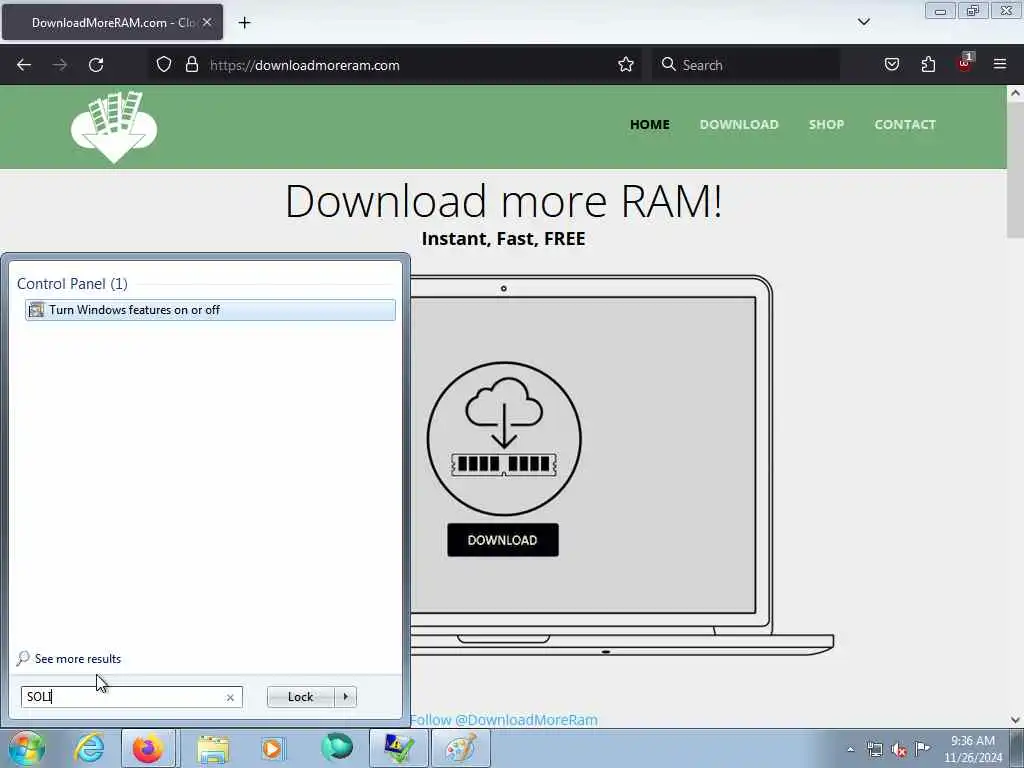
Task: Open Turn Windows features on or off
Action: pos(210,310)
